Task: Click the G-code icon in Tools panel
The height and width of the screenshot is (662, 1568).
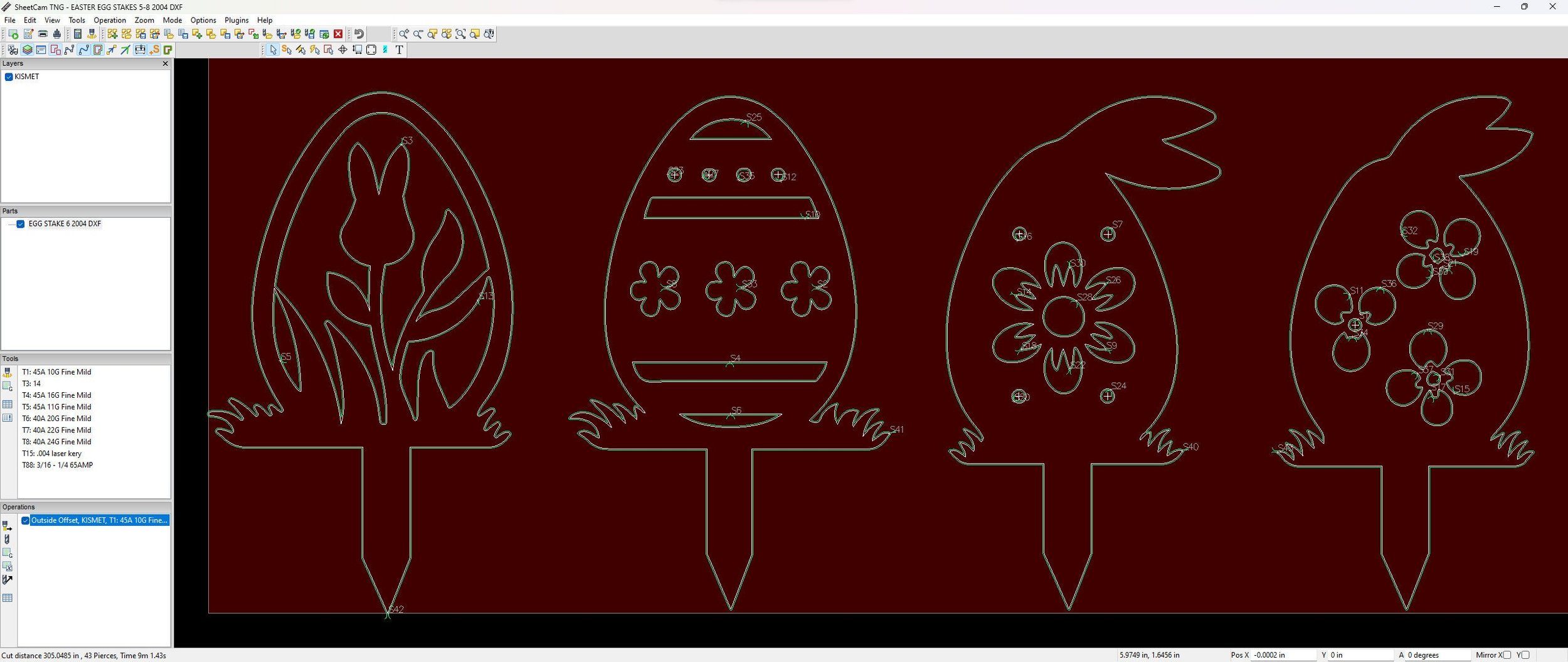Action: coord(8,387)
